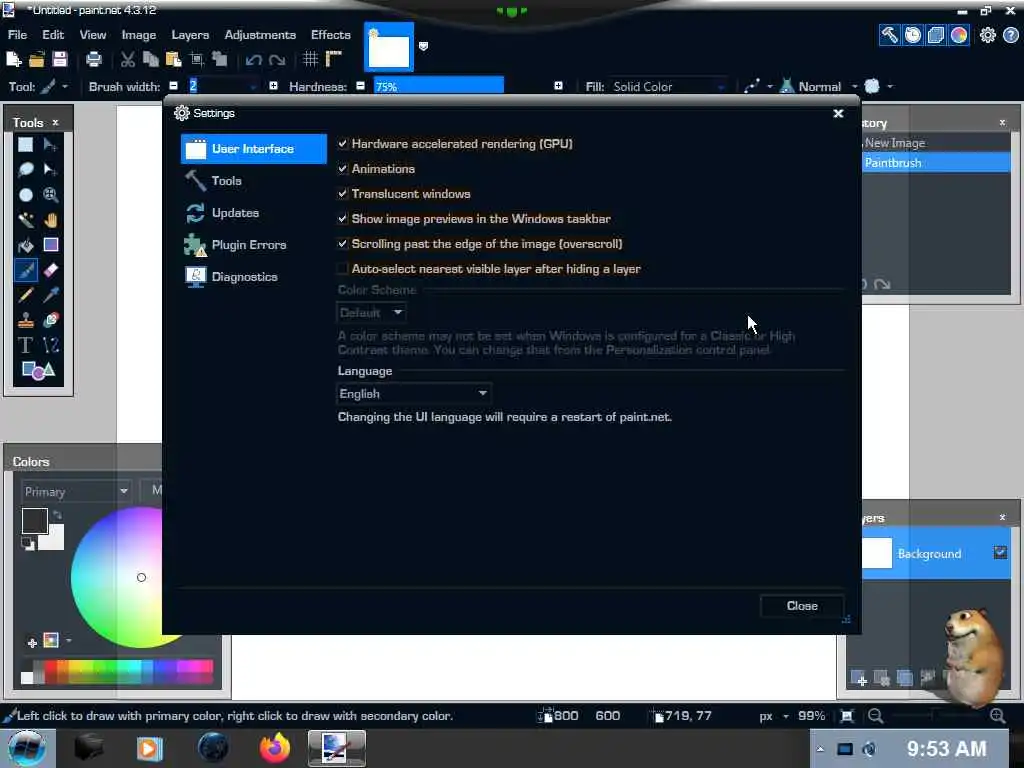This screenshot has width=1024, height=768.
Task: Toggle the Colors window wheel icon
Action: pos(959,35)
